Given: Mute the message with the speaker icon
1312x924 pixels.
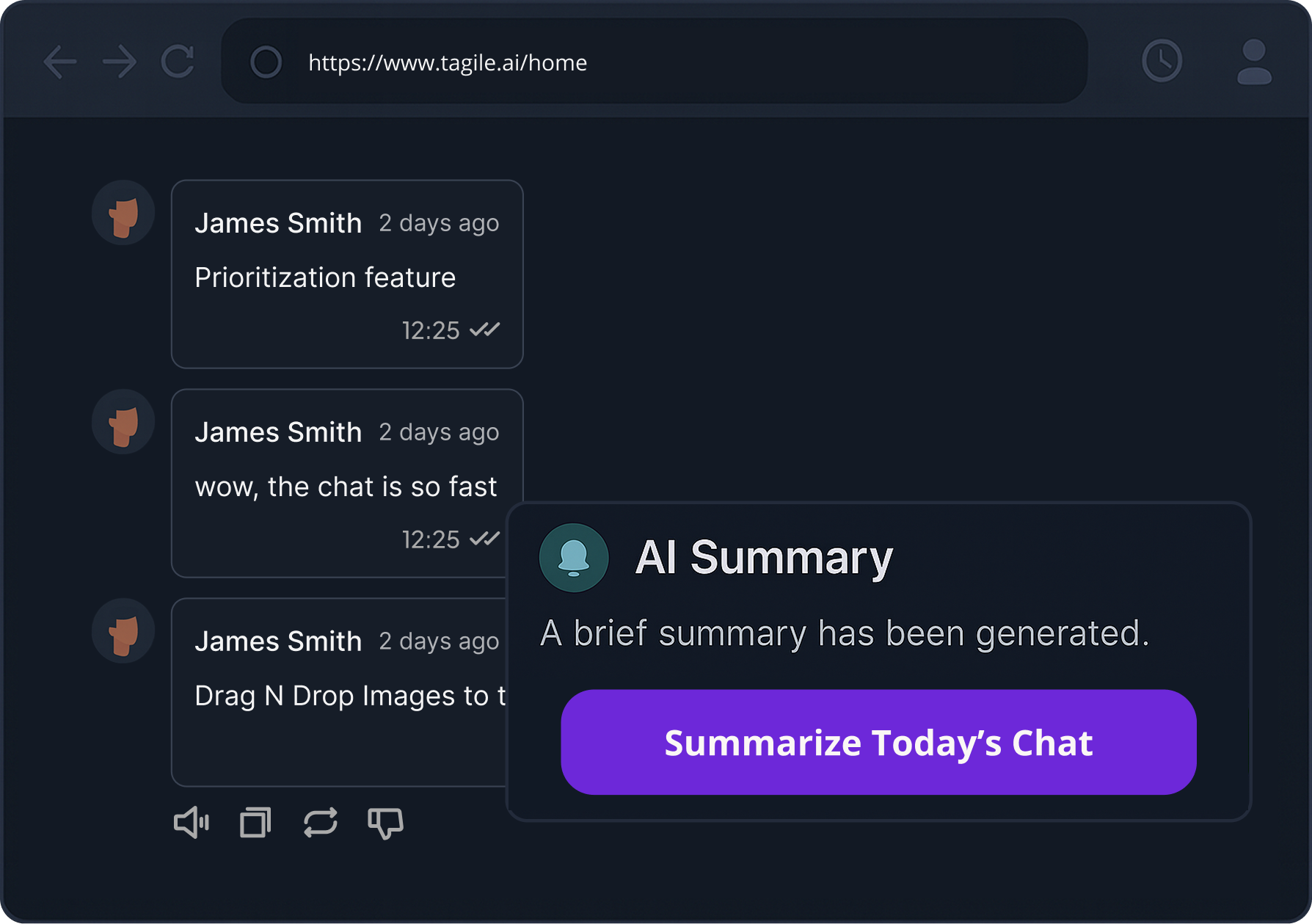Looking at the screenshot, I should click(192, 822).
